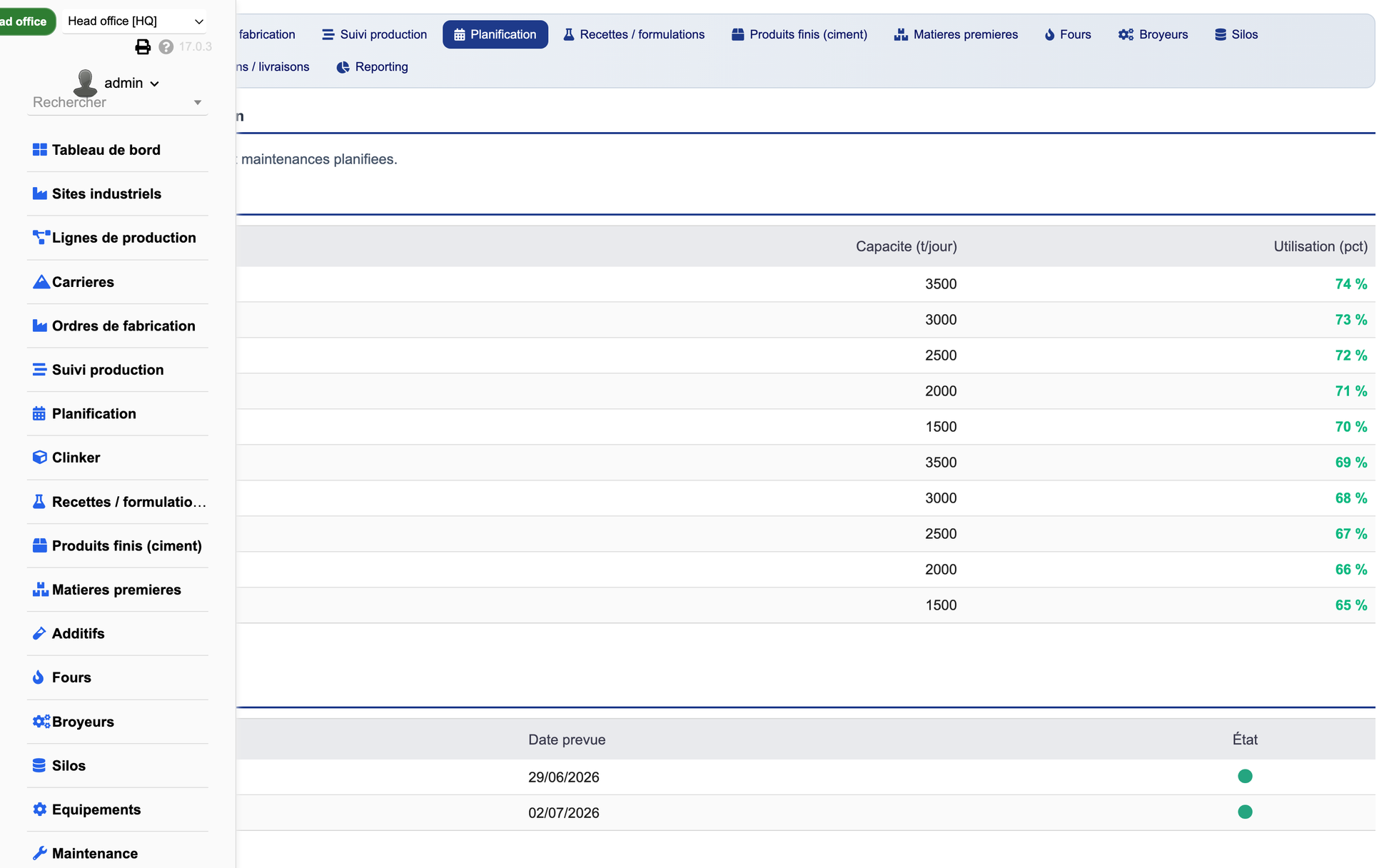
Task: Click the Matieres premieres boxes icon in sidebar
Action: [x=41, y=590]
